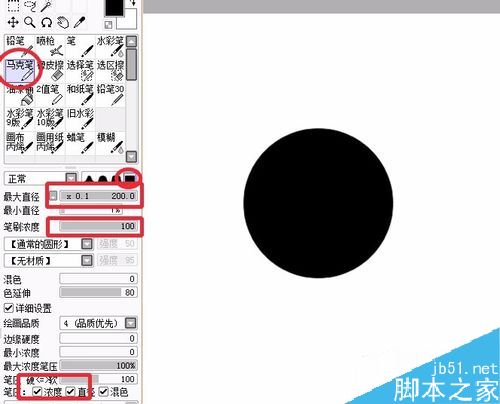
Task: Choose the 选择笔 selection pen
Action: [80, 70]
